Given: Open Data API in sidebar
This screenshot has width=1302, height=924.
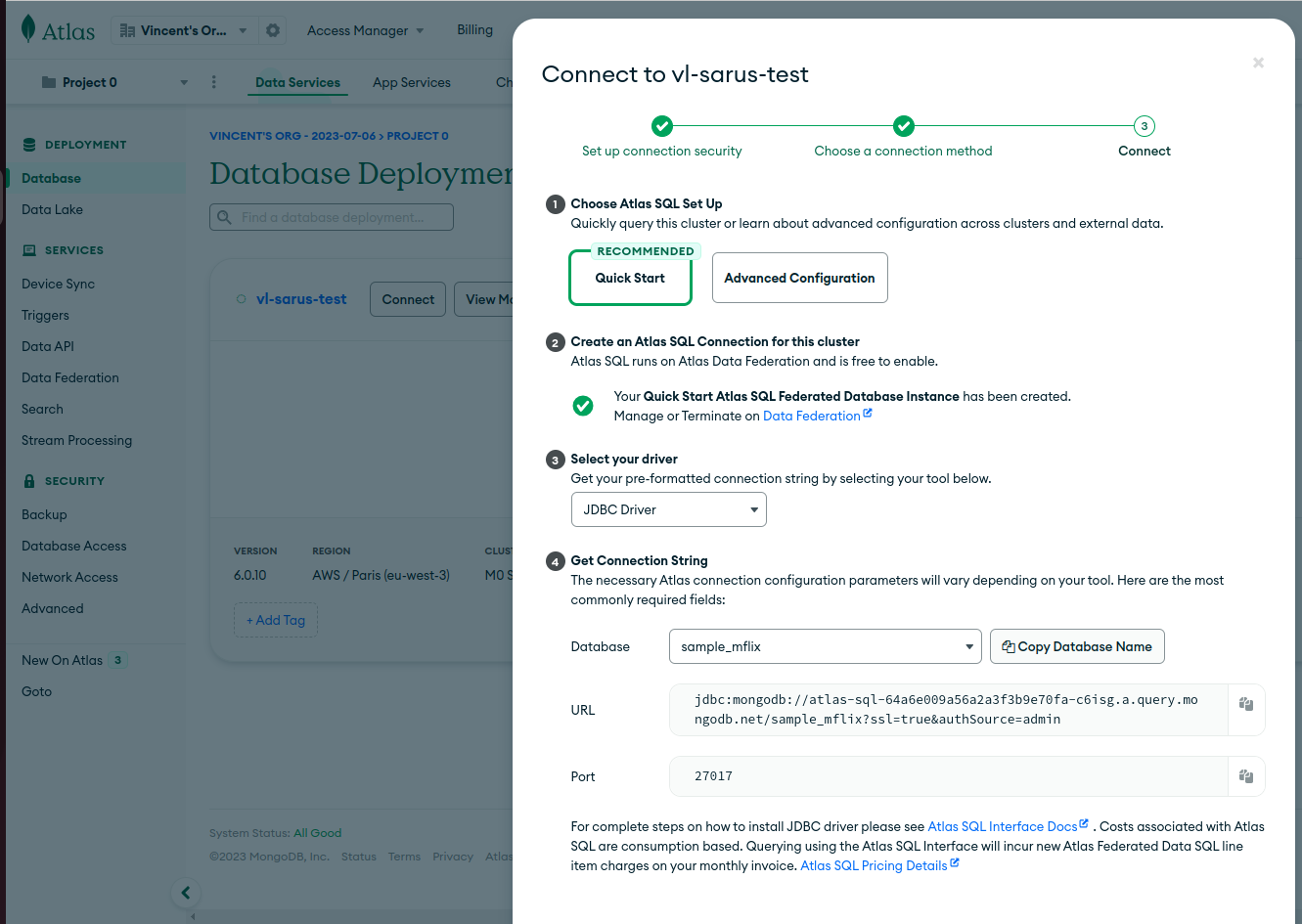Looking at the screenshot, I should 48,346.
